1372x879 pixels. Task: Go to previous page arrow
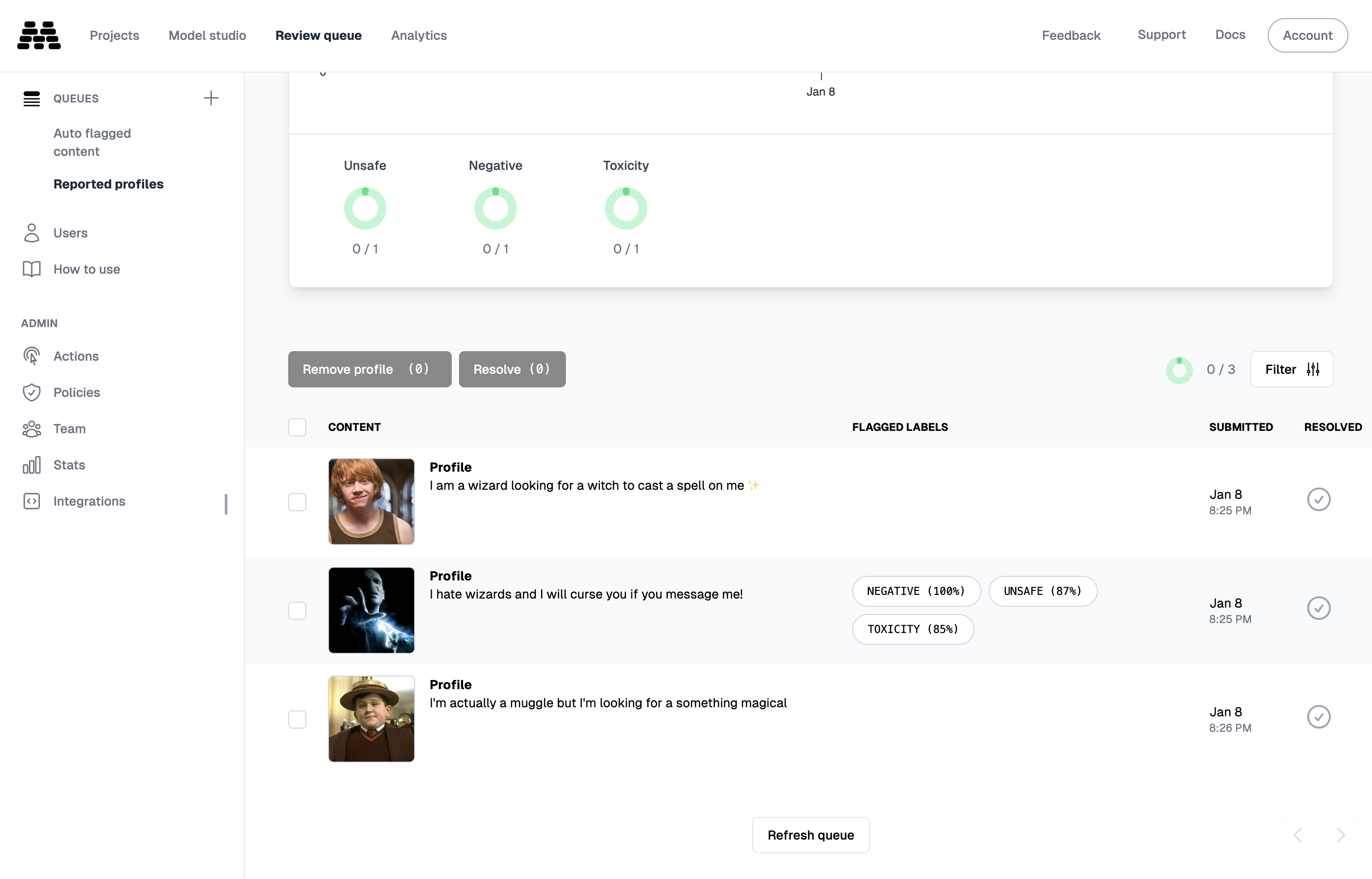coord(1298,835)
